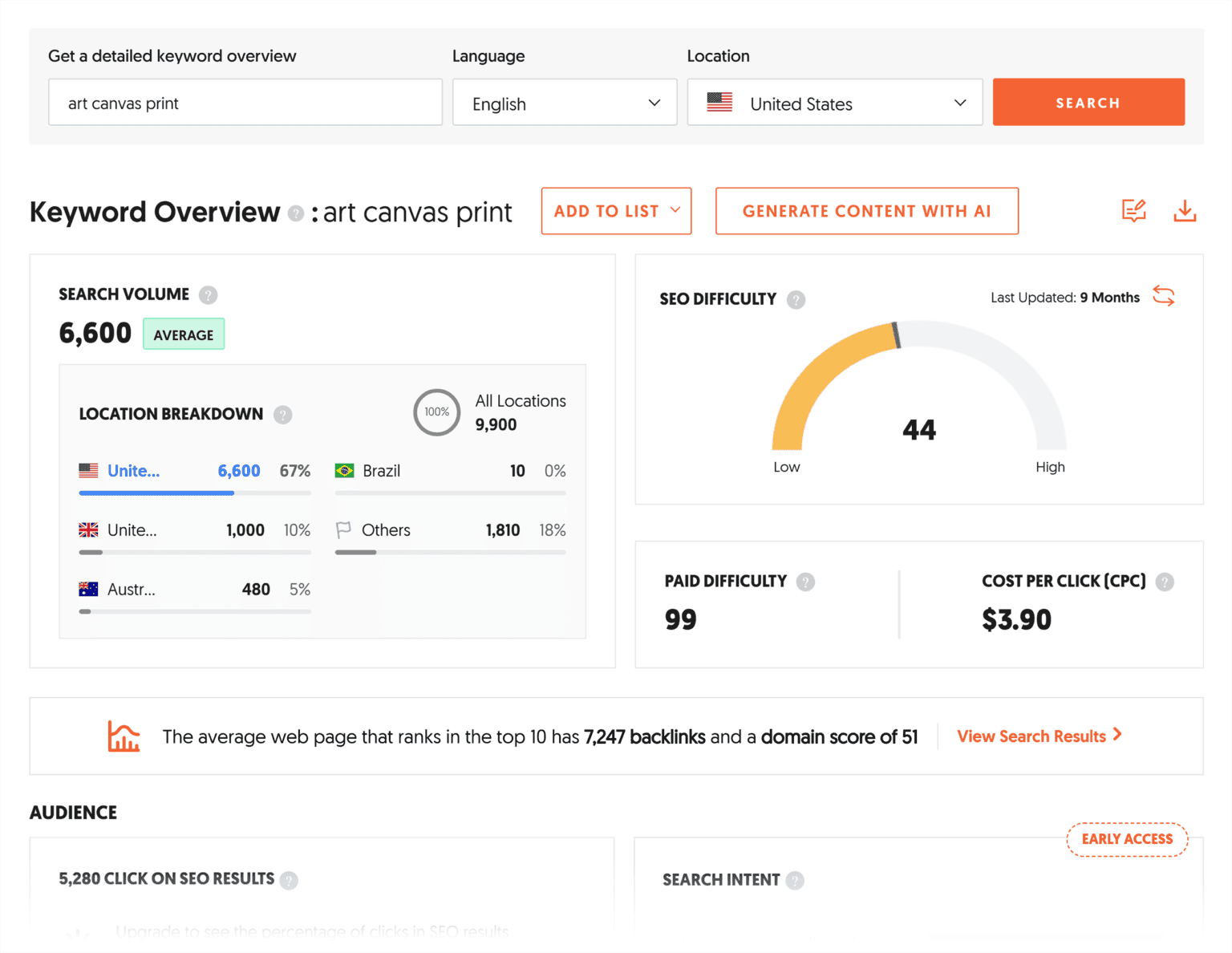Image resolution: width=1232 pixels, height=953 pixels.
Task: Open the Location Breakdown help tooltip
Action: click(x=282, y=415)
